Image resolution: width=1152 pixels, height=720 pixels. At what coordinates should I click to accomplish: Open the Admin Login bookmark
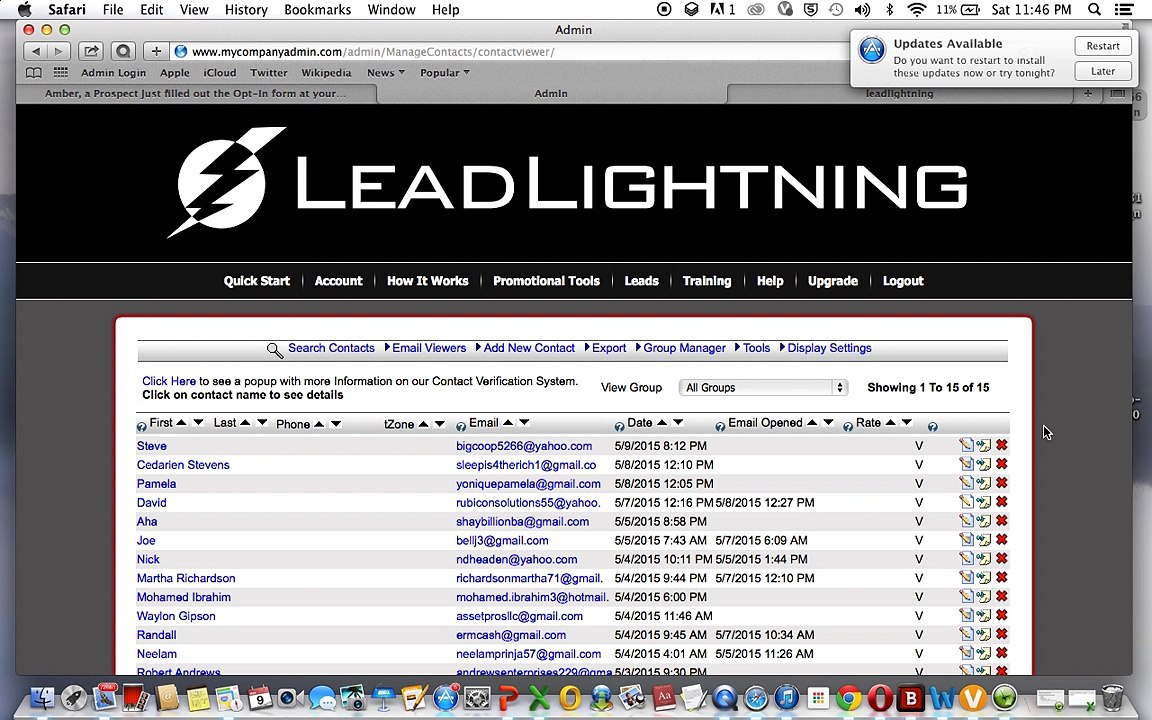click(x=113, y=73)
